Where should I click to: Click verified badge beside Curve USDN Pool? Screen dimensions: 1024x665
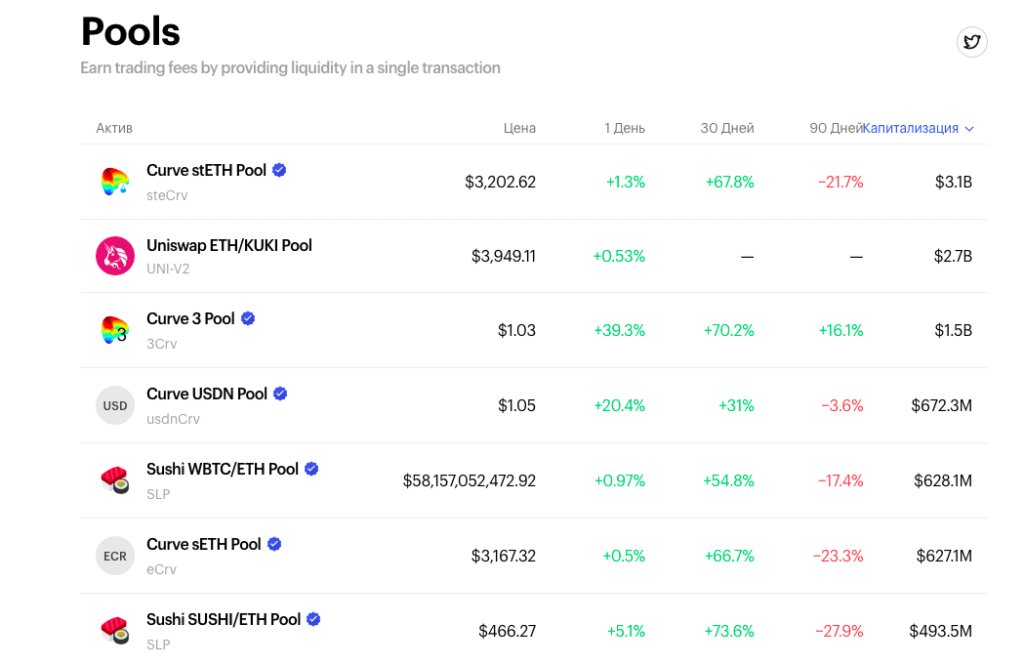(280, 394)
